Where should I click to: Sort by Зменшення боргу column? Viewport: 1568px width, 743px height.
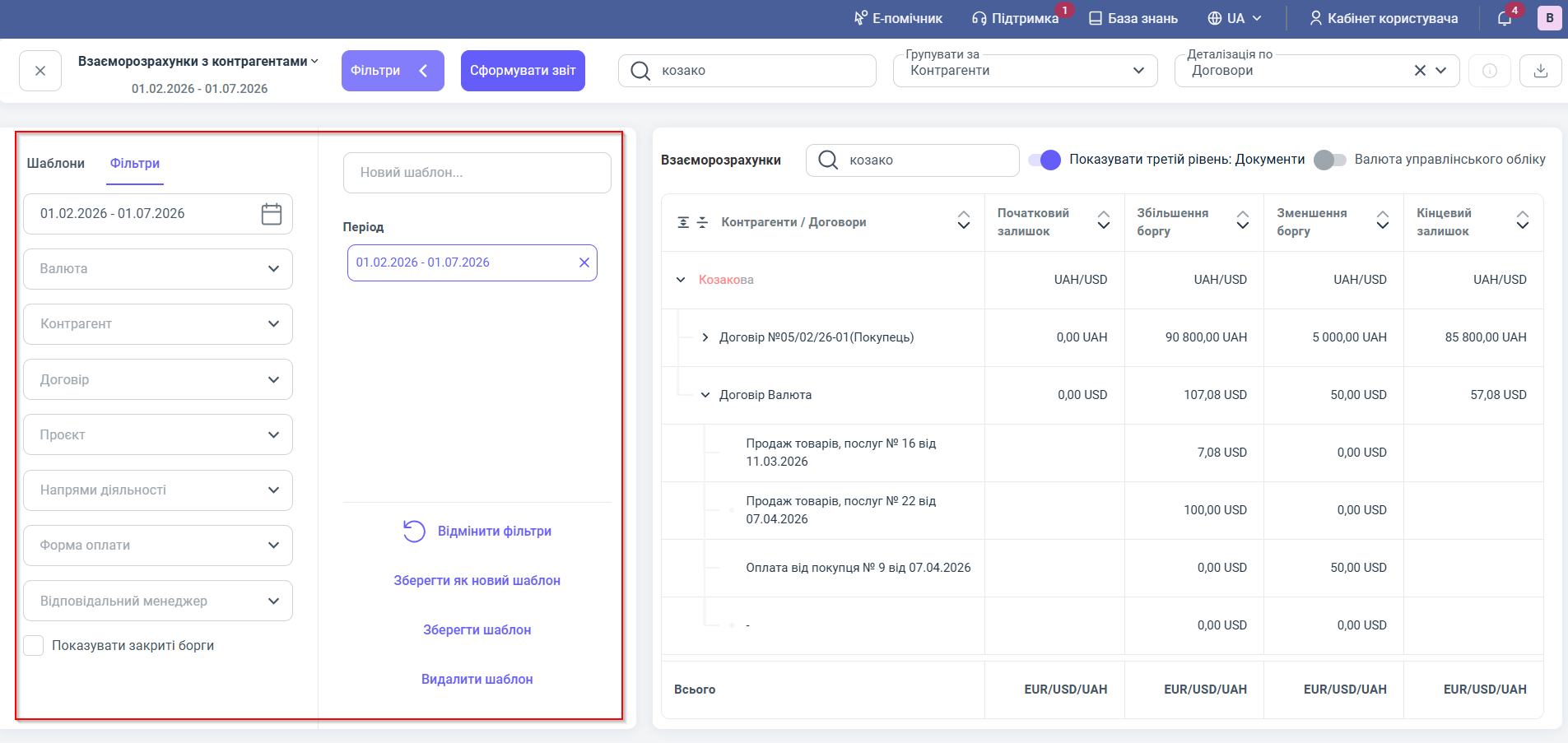coord(1383,220)
